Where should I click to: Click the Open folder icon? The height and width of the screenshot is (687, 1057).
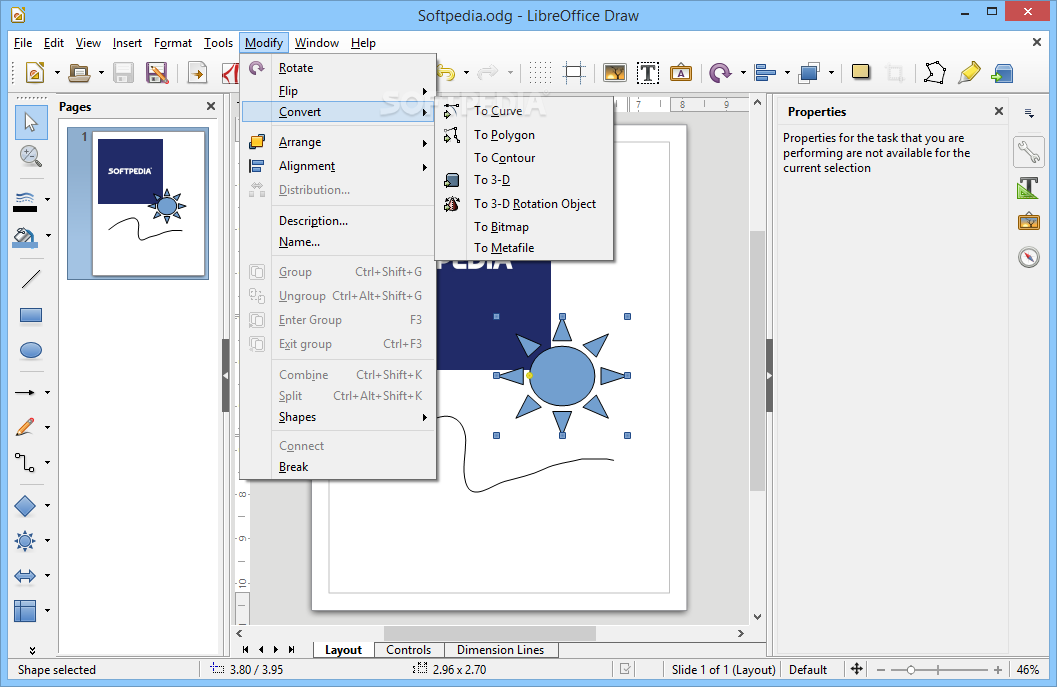coord(80,72)
